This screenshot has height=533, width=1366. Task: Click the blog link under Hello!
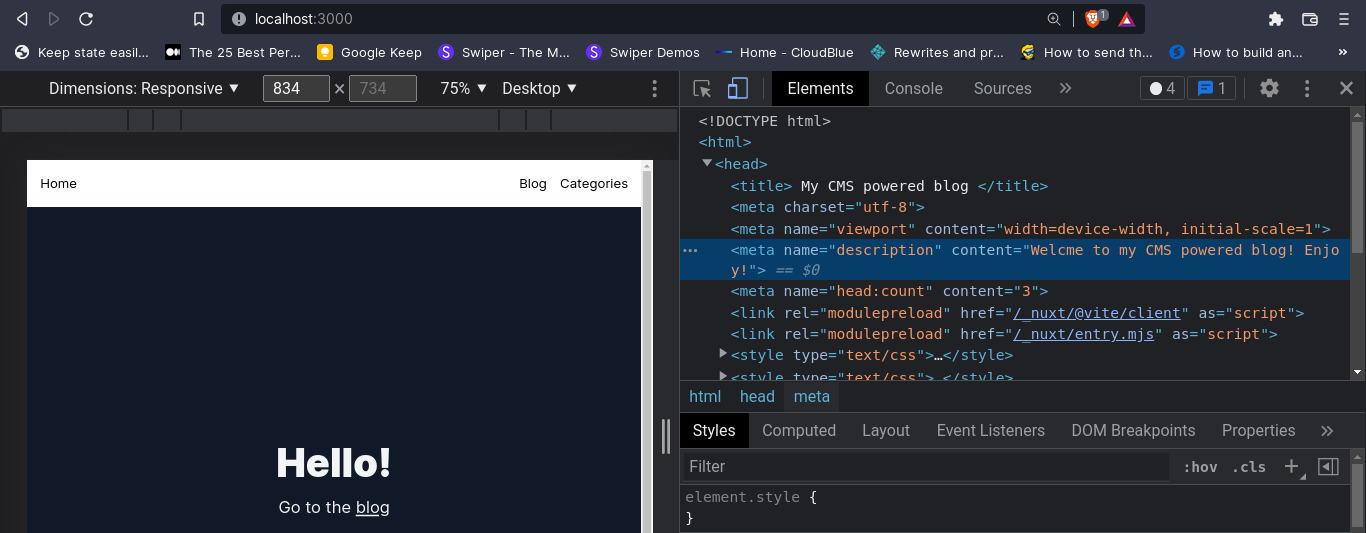tap(372, 508)
